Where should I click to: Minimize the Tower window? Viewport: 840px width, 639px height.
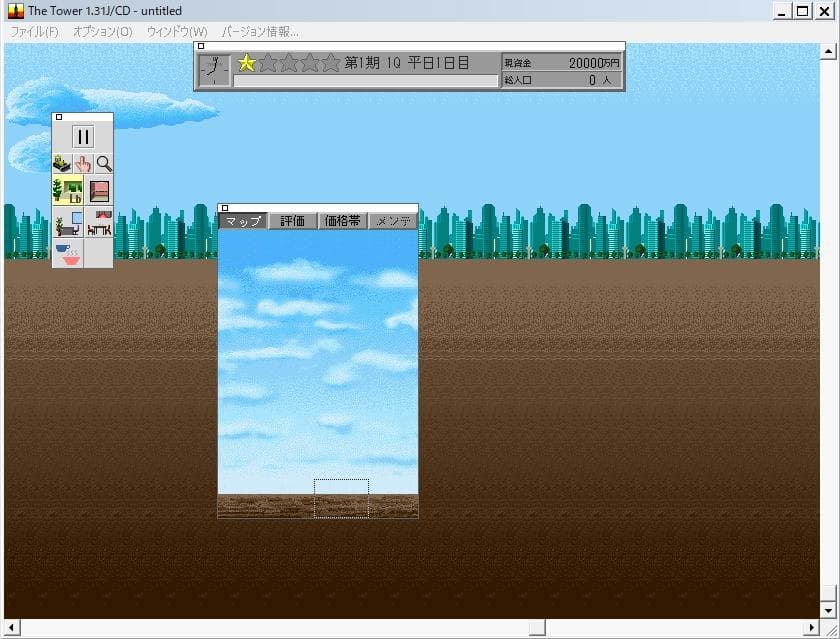(782, 11)
